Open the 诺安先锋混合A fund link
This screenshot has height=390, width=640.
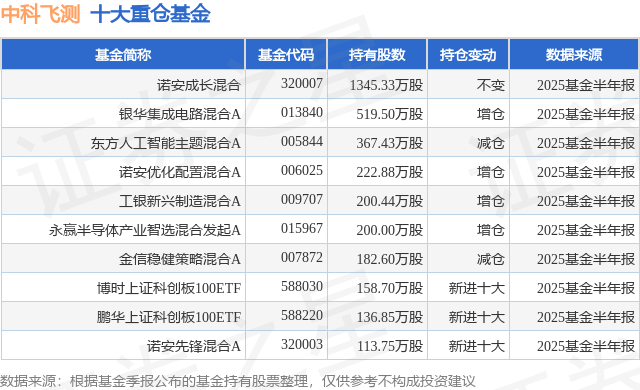[193, 346]
